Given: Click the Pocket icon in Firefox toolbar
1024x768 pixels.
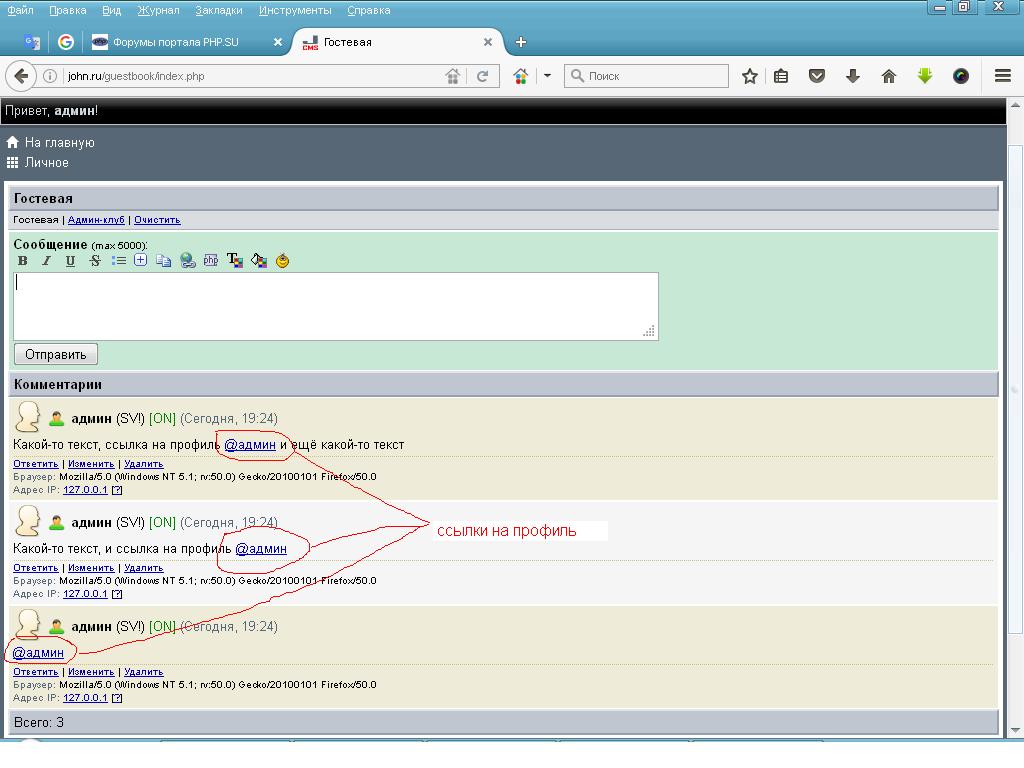Looking at the screenshot, I should point(817,76).
